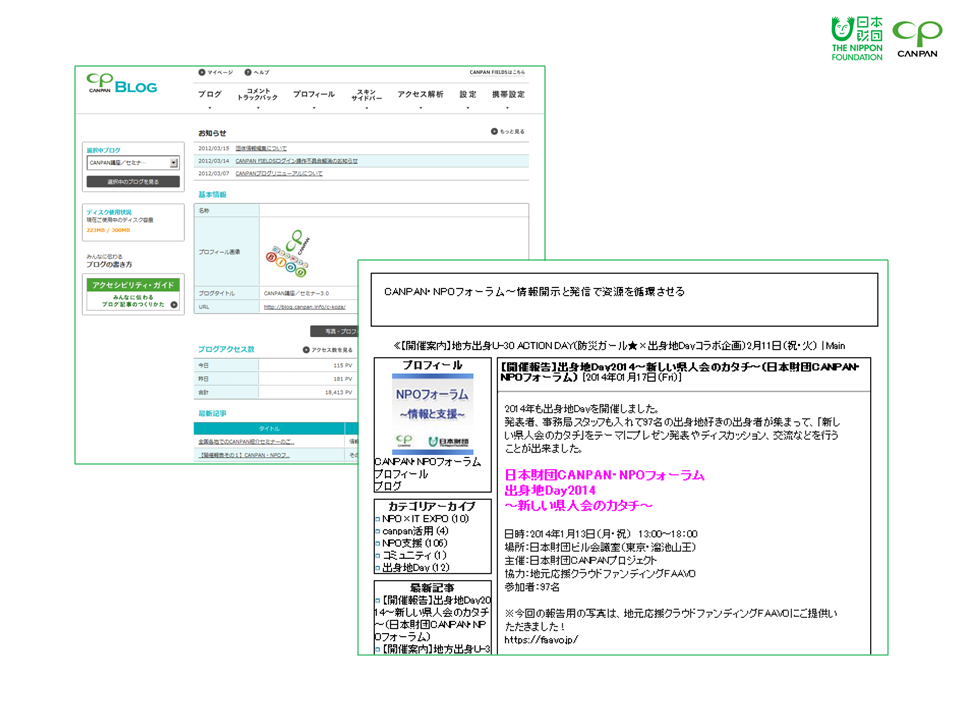The height and width of the screenshot is (720, 960).
Task: Open the 【開催報告その1】CANPAN・NPO article link
Action: (x=244, y=455)
